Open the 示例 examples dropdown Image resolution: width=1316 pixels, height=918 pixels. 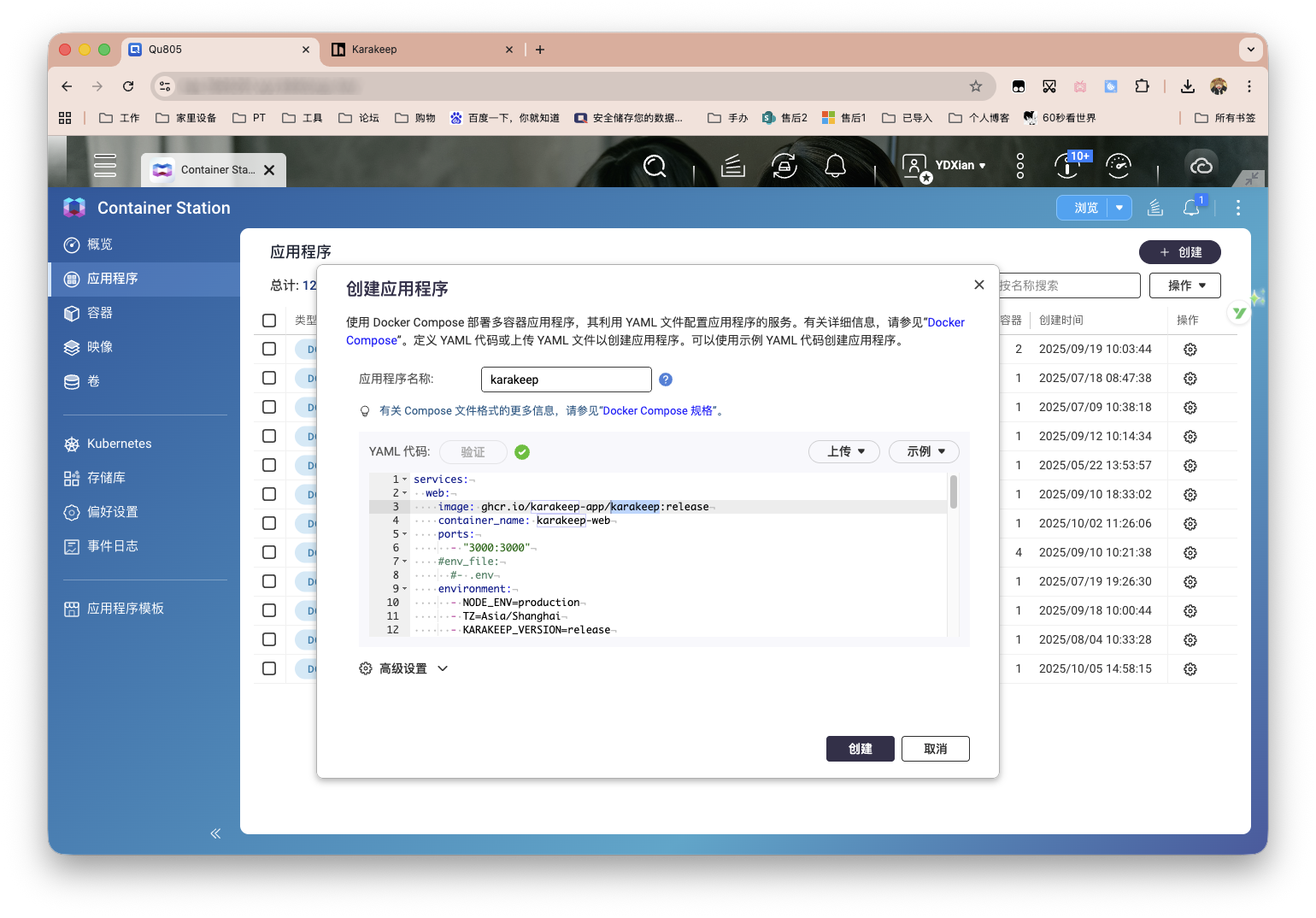[x=924, y=451]
